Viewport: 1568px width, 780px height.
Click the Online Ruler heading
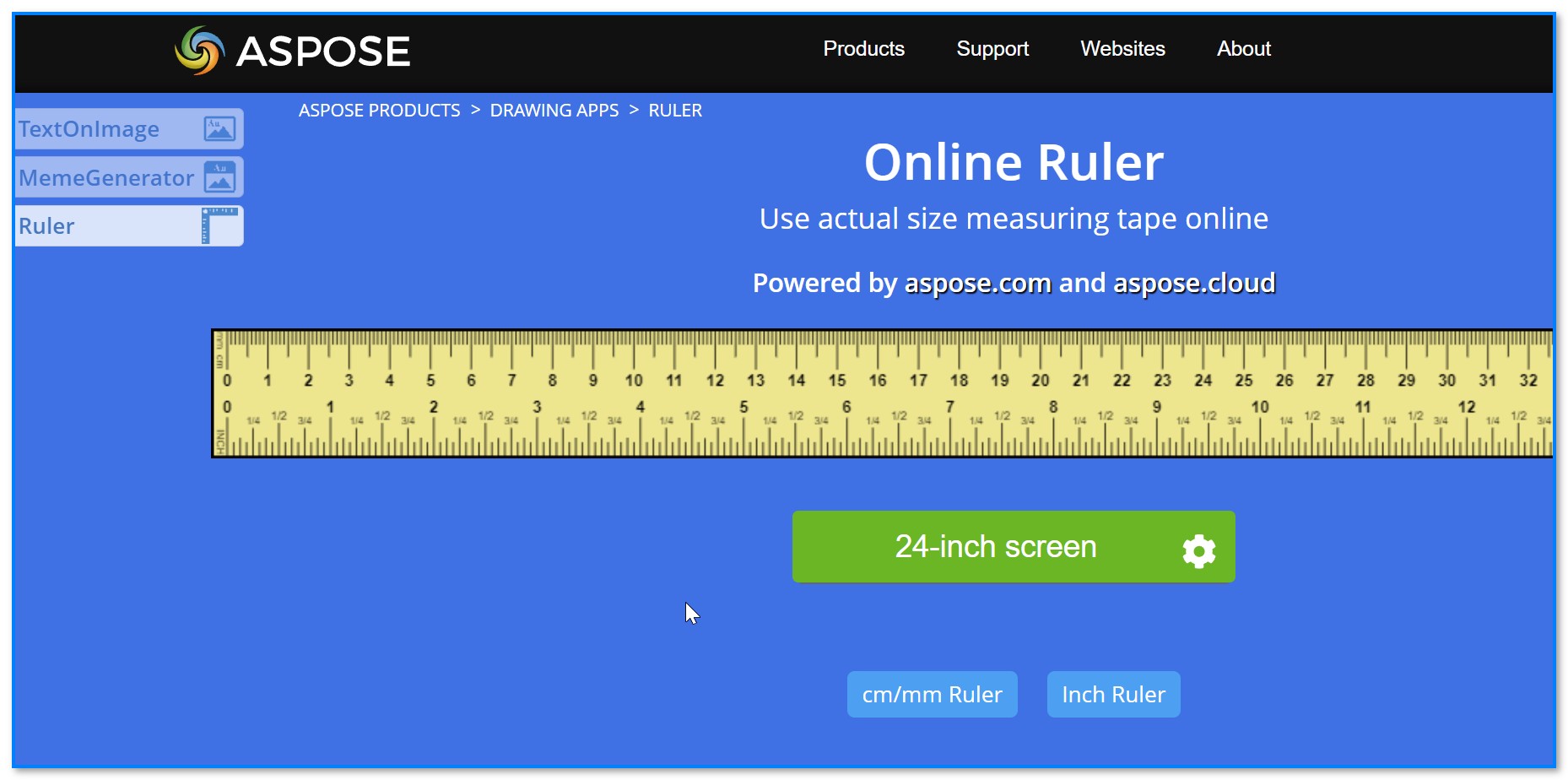tap(1014, 162)
